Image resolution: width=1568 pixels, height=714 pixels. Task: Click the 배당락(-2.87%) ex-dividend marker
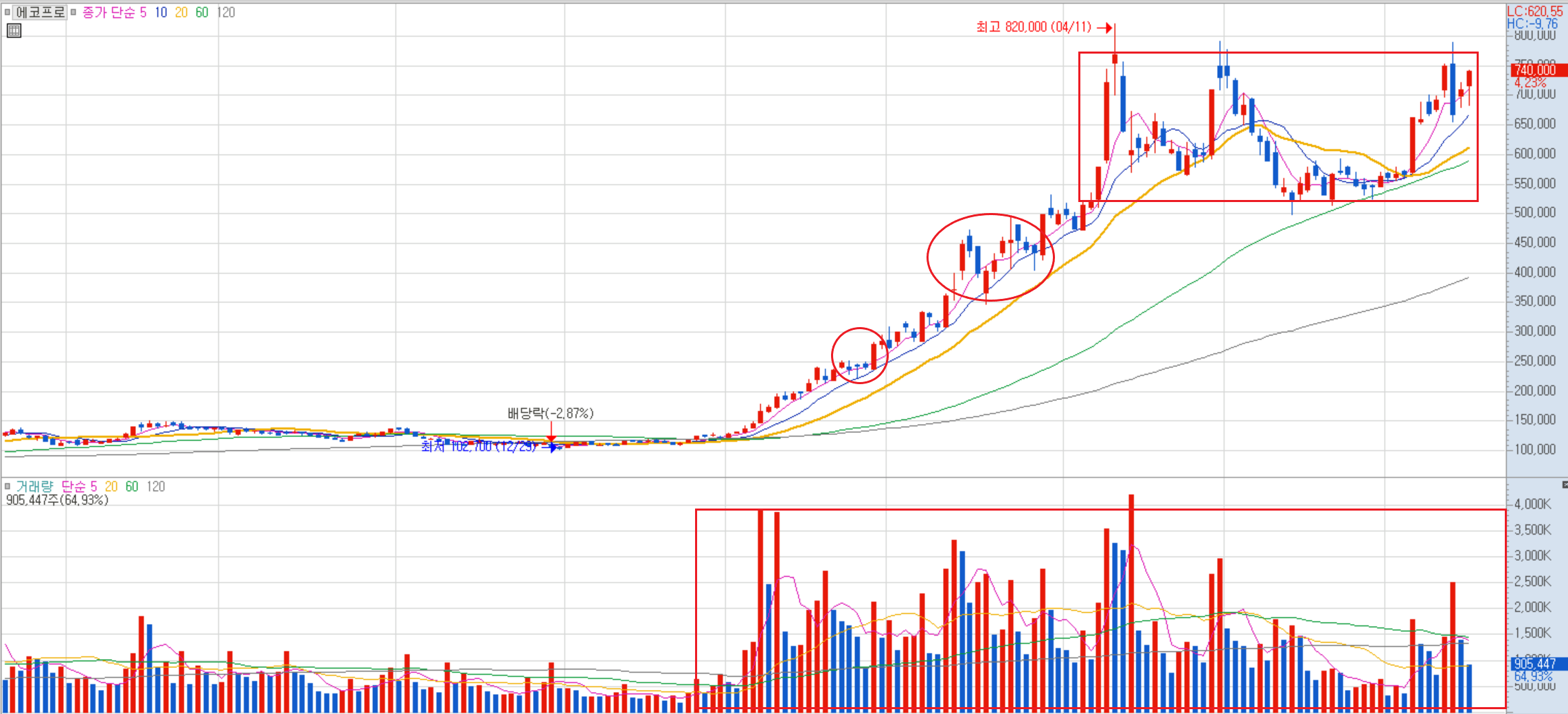click(x=550, y=413)
